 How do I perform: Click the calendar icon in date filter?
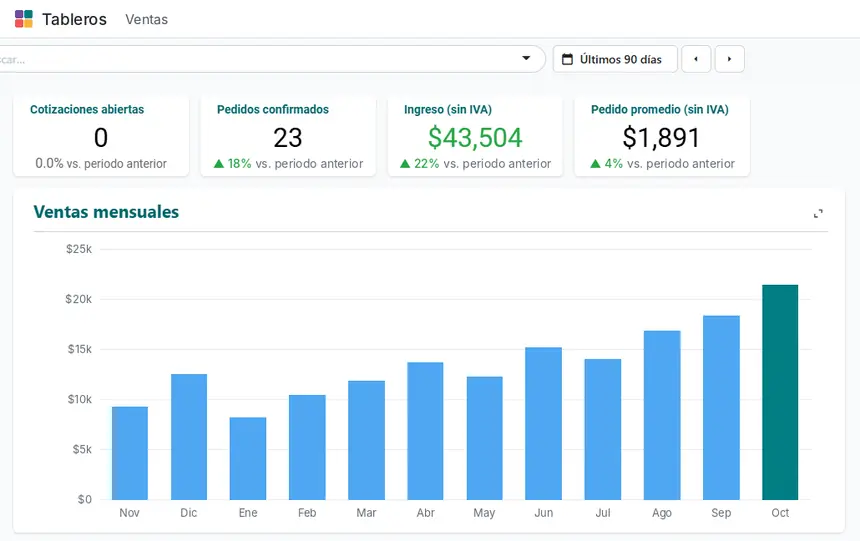click(x=568, y=59)
